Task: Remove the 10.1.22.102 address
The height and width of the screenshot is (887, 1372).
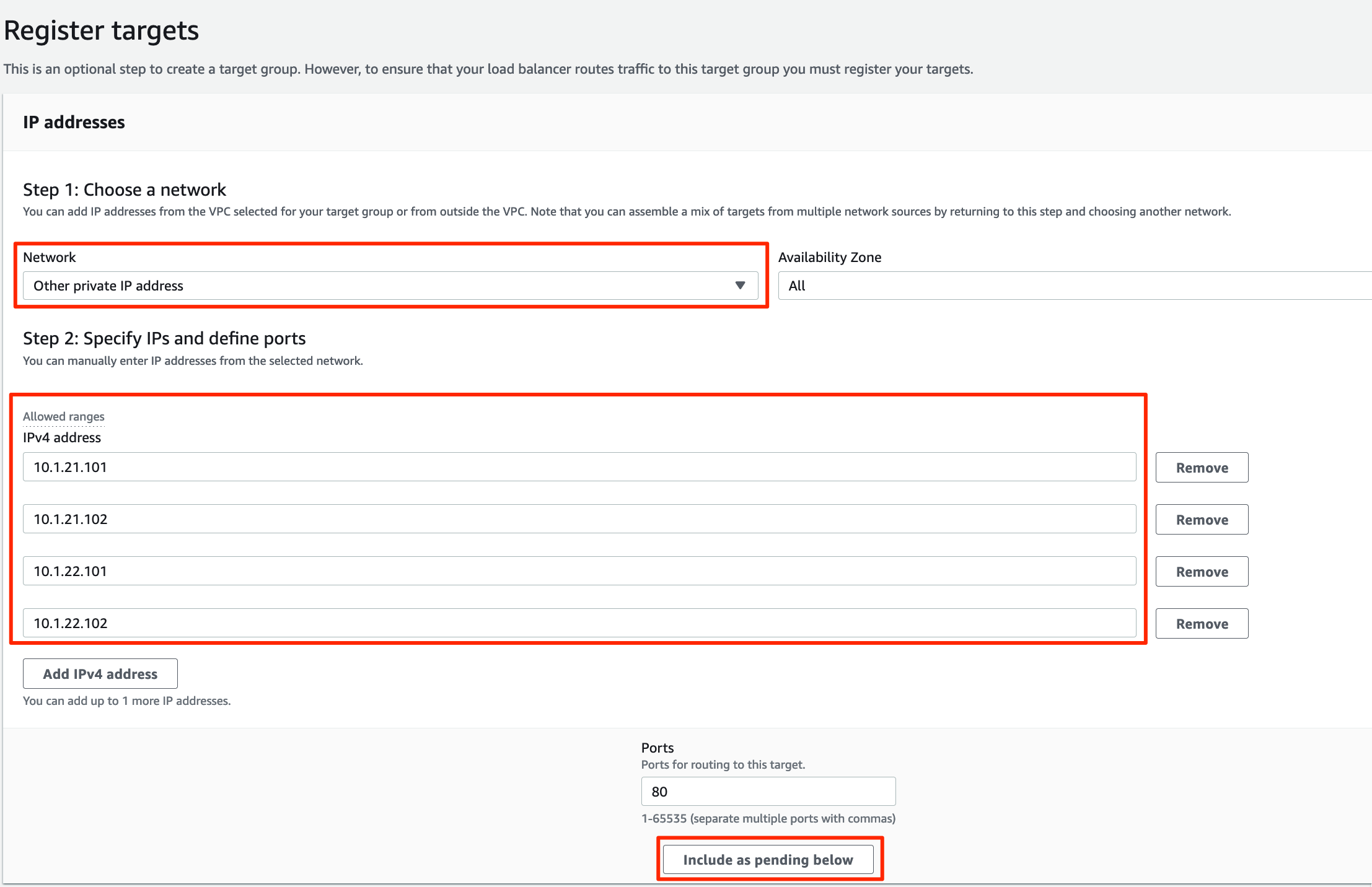Action: tap(1202, 624)
